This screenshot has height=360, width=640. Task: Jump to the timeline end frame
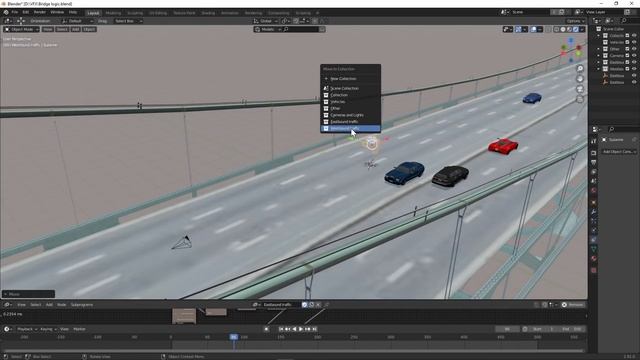coord(314,329)
